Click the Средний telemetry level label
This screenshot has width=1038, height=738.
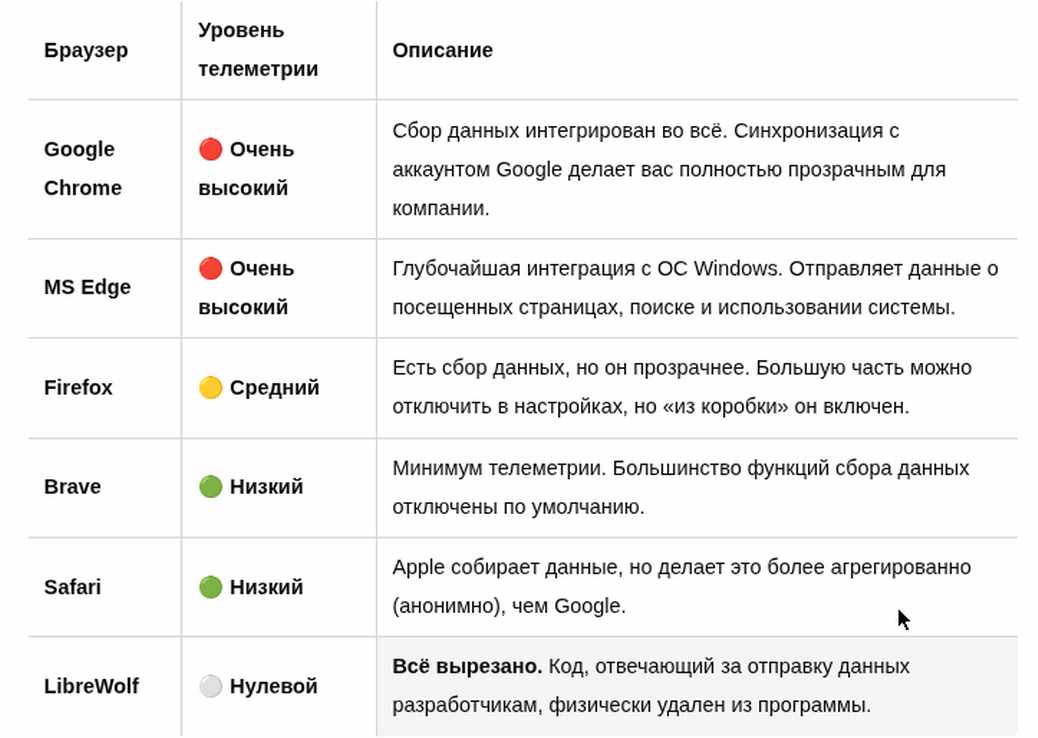coord(275,388)
